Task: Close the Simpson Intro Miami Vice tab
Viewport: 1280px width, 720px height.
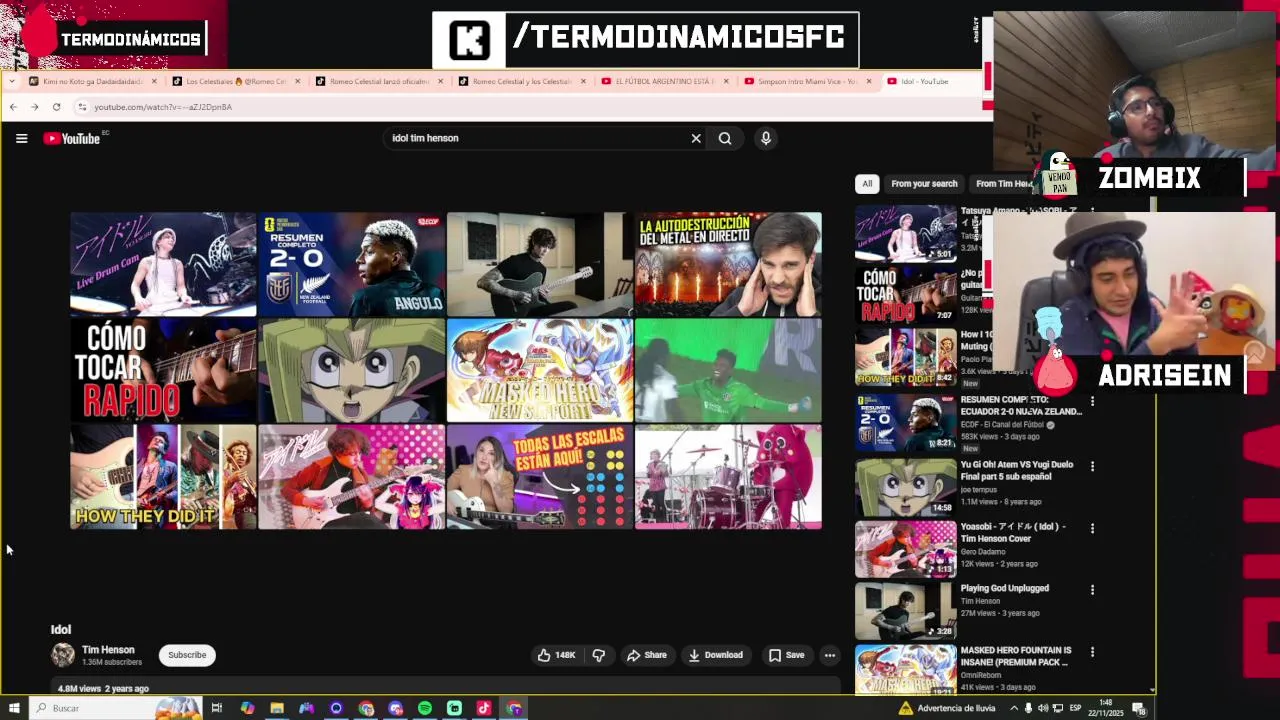Action: point(868,81)
